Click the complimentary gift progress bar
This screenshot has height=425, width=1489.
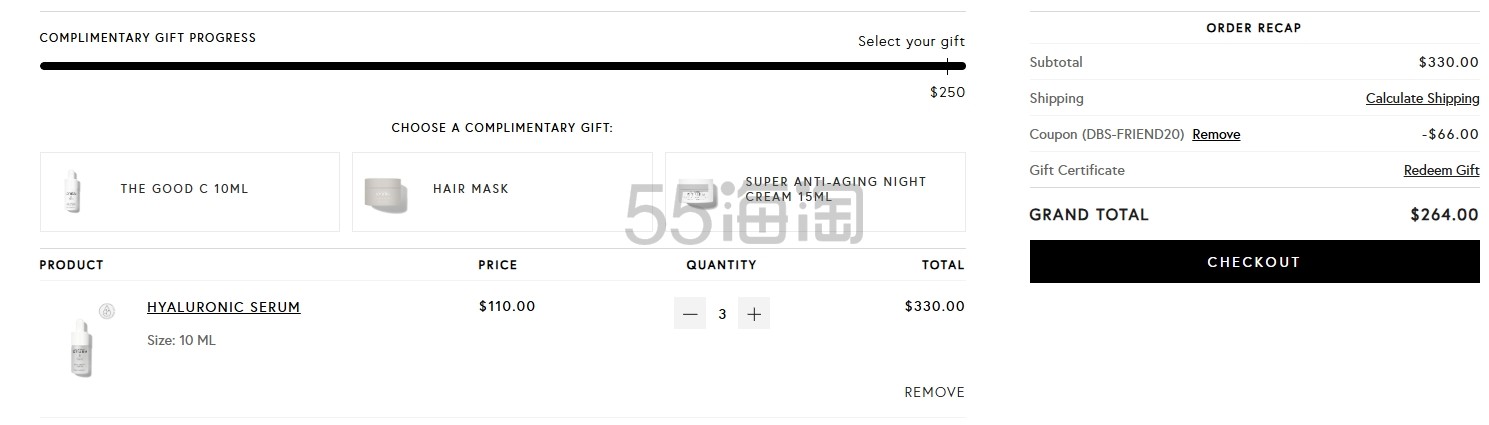point(502,66)
